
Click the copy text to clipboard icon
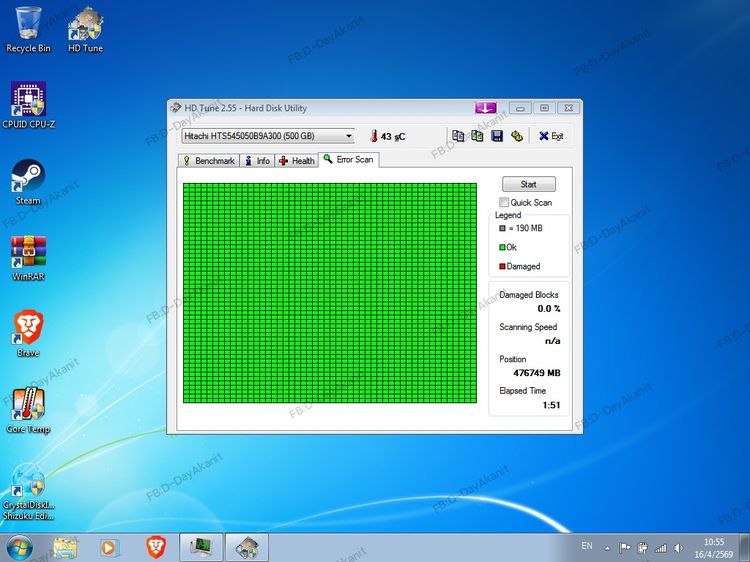[x=458, y=136]
